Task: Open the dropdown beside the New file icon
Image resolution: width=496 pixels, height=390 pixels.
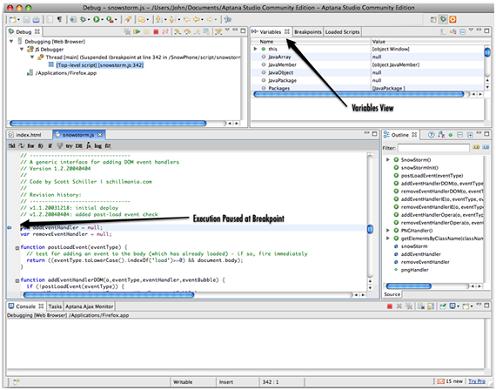Action: pos(18,20)
